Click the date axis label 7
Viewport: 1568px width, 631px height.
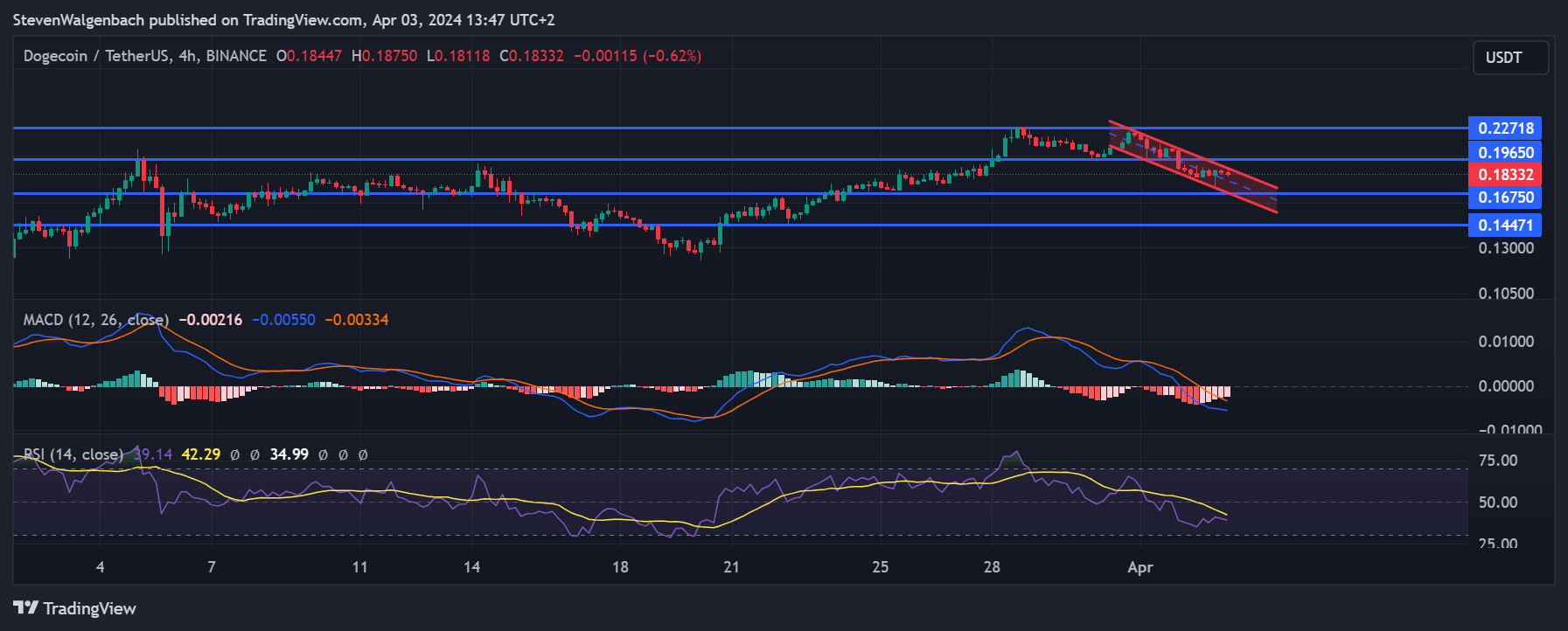(212, 567)
